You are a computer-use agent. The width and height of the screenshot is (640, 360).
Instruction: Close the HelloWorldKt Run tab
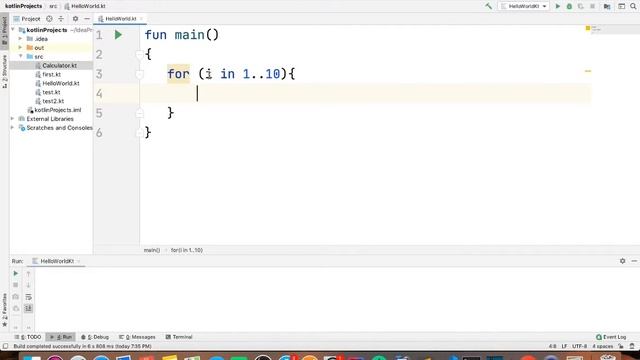[x=79, y=261]
